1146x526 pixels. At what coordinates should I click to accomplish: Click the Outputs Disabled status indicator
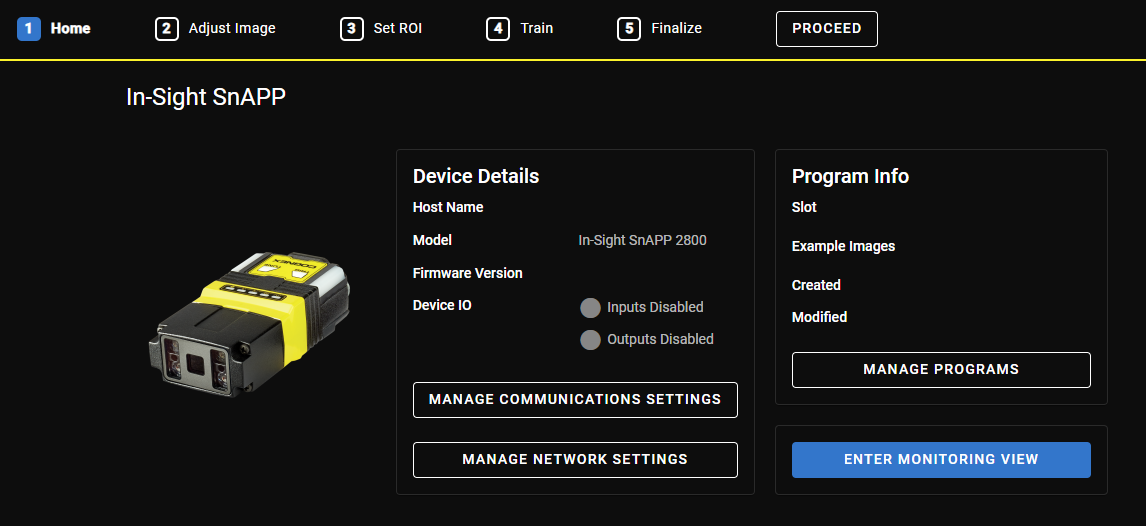591,340
